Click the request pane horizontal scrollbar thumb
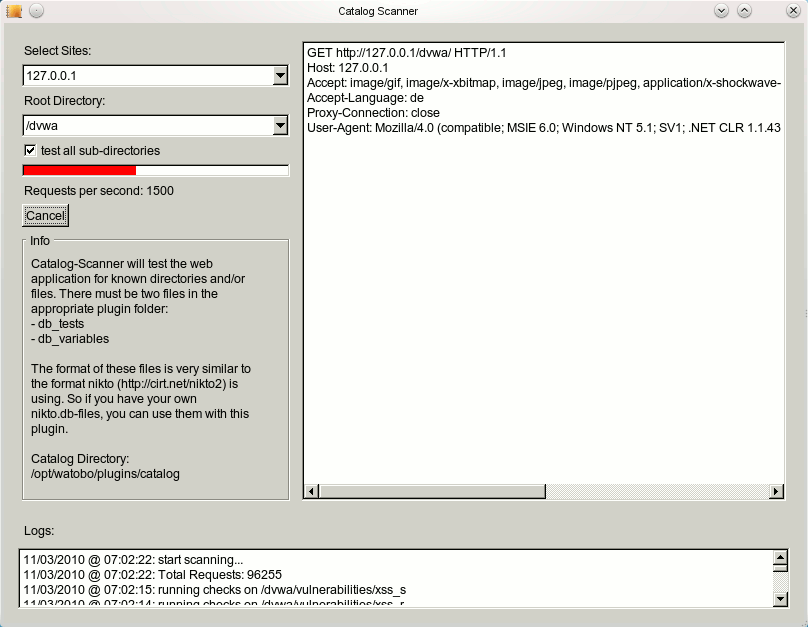808x627 pixels. tap(432, 491)
